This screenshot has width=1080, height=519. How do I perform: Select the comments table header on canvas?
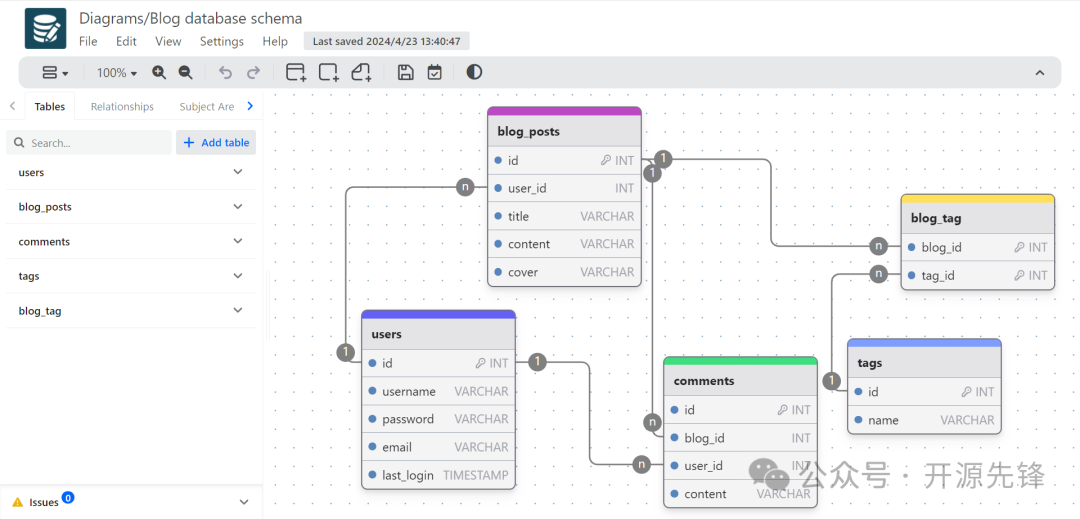(x=740, y=381)
